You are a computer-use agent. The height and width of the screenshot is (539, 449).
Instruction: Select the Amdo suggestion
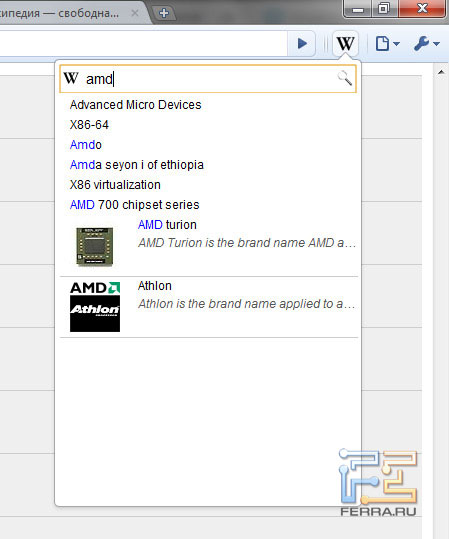[86, 145]
